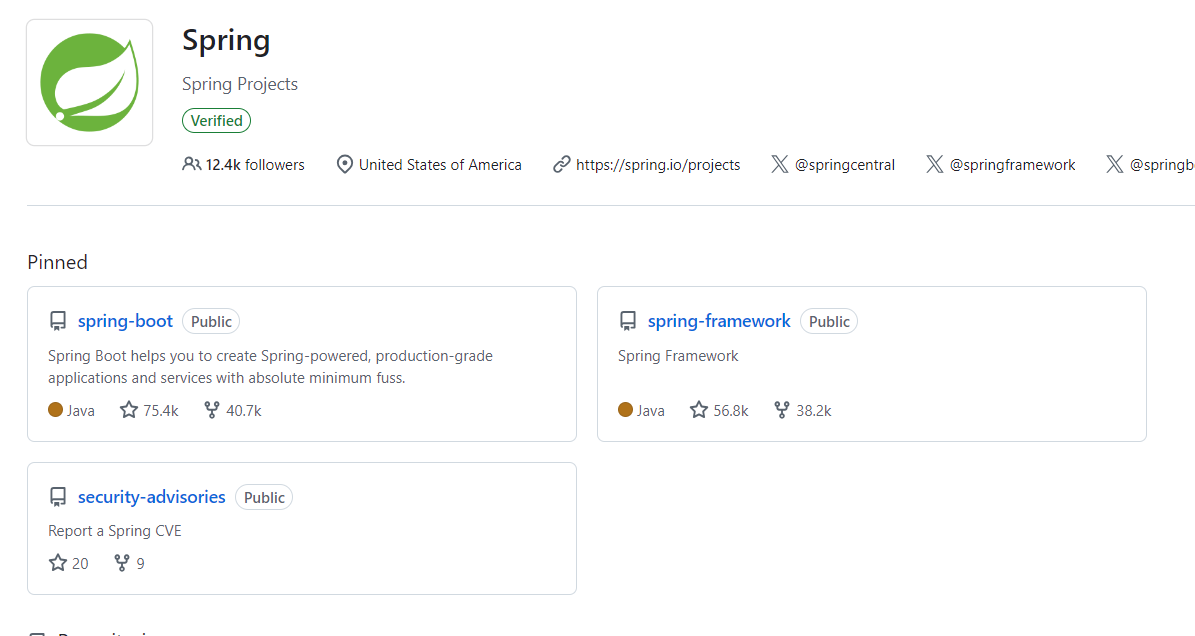The height and width of the screenshot is (636, 1195).
Task: Click the 'Spring Framework' description text
Action: coord(678,356)
